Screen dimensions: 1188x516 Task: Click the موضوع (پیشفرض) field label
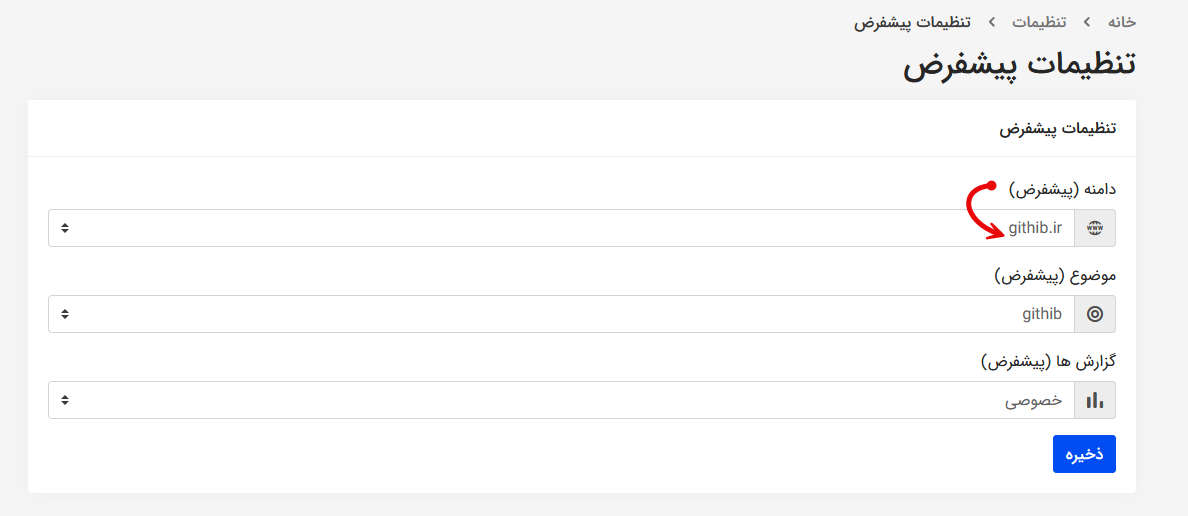click(x=1055, y=275)
